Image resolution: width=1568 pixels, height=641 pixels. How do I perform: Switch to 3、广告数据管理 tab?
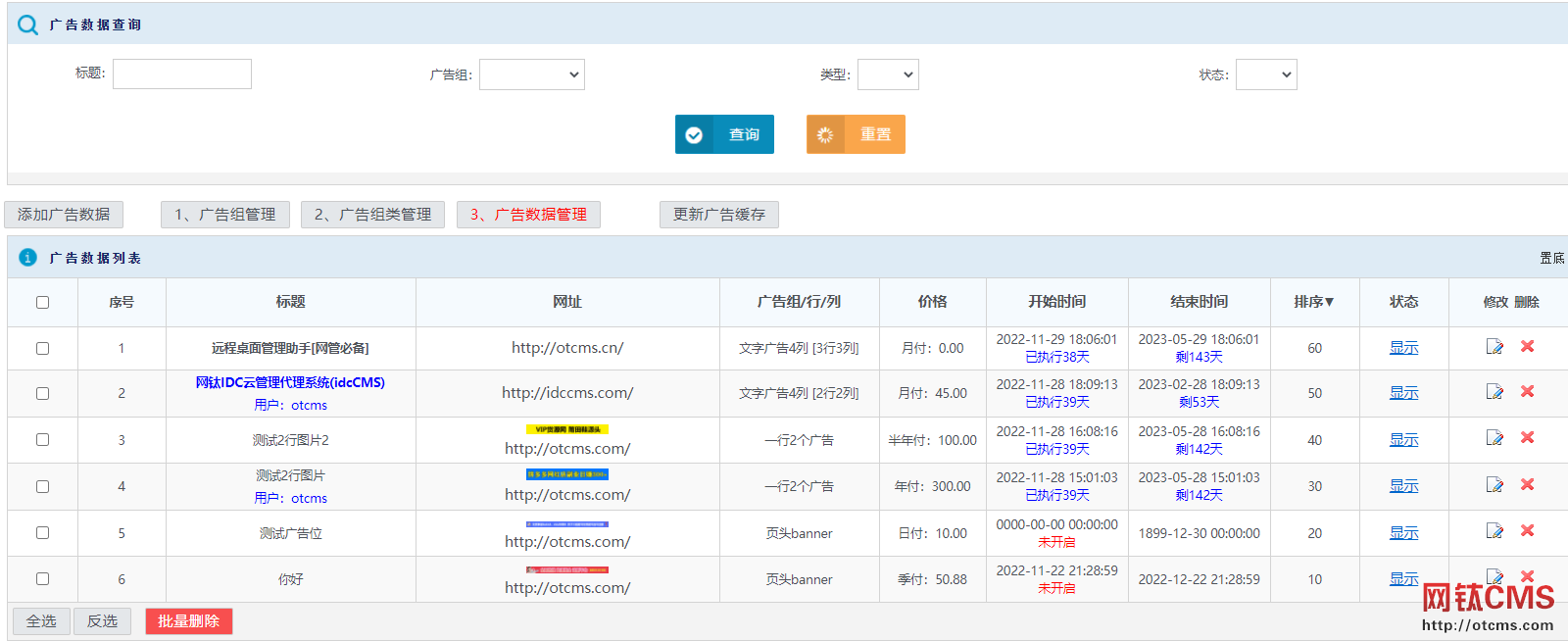click(x=528, y=215)
